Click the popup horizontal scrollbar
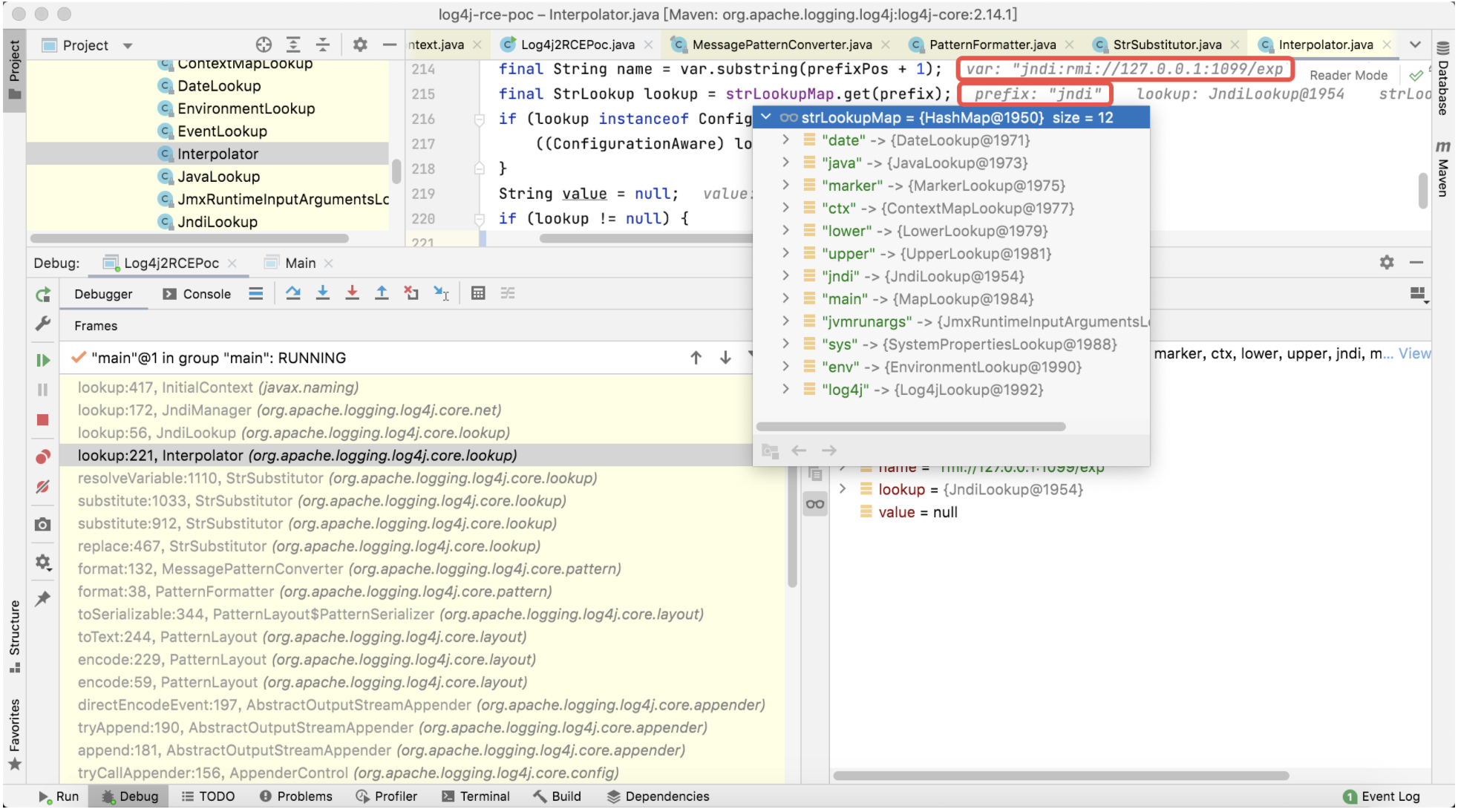The image size is (1458, 812). pos(911,427)
